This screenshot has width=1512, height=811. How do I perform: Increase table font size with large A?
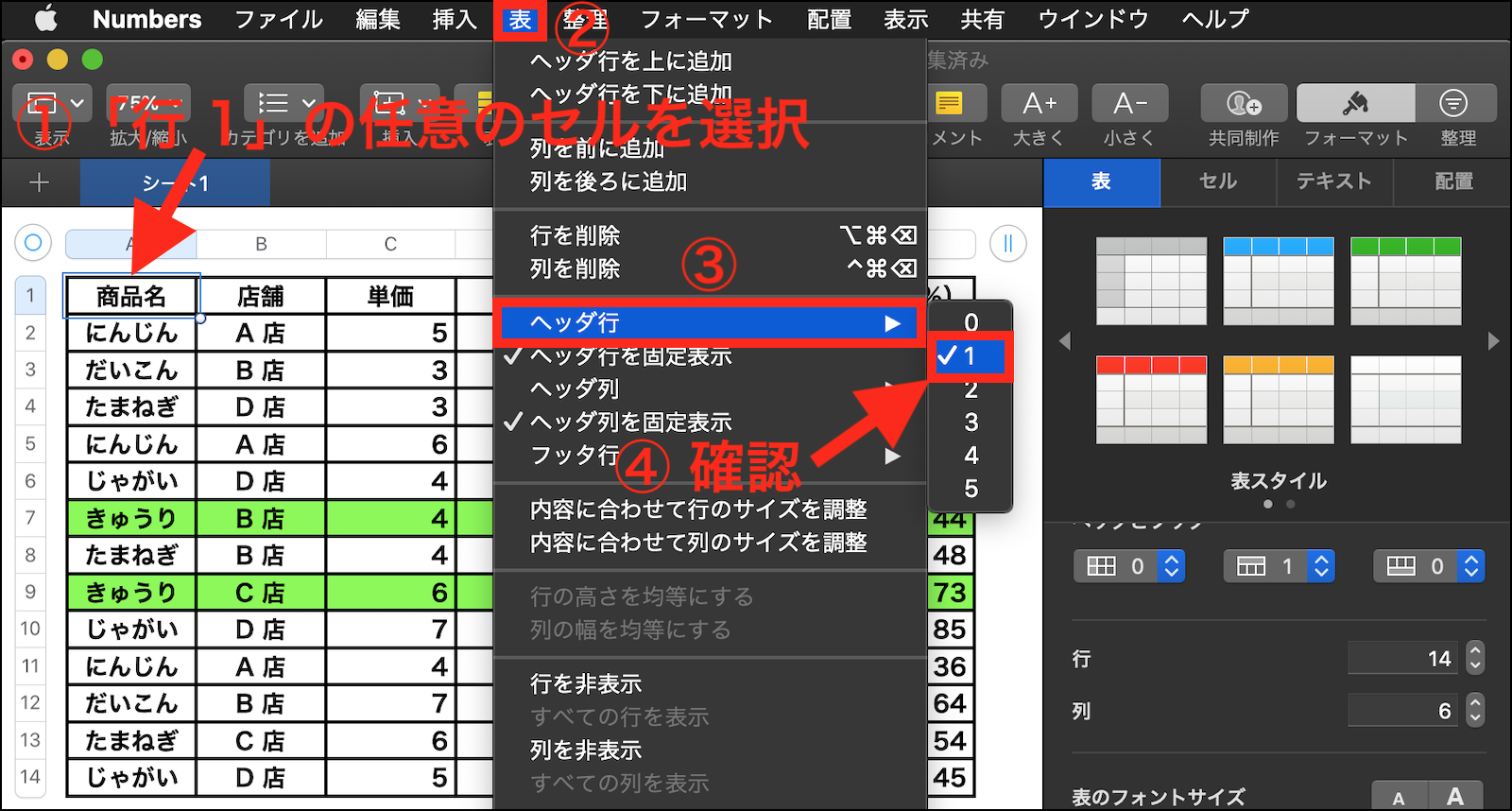click(x=1455, y=797)
